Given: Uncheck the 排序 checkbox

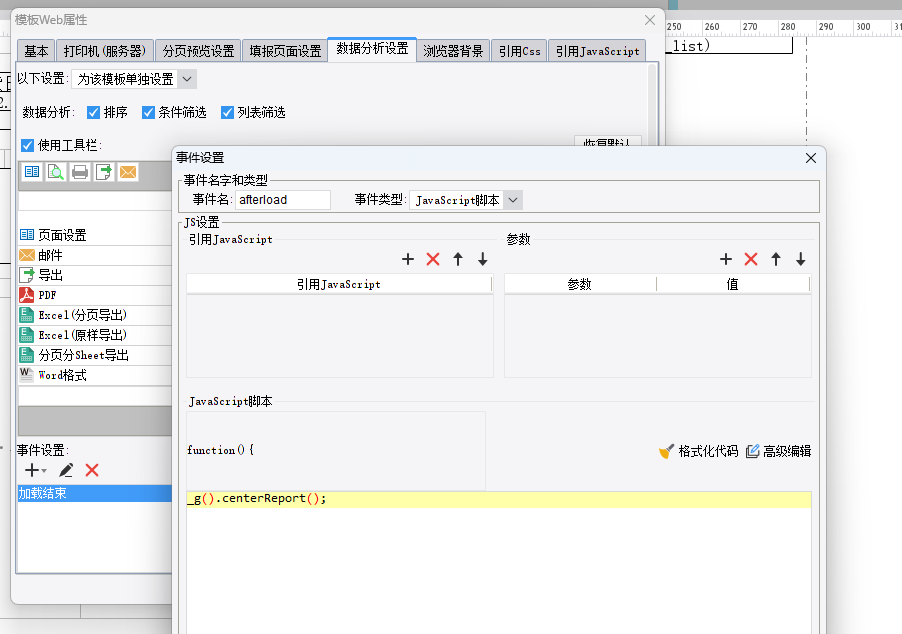Looking at the screenshot, I should (94, 113).
